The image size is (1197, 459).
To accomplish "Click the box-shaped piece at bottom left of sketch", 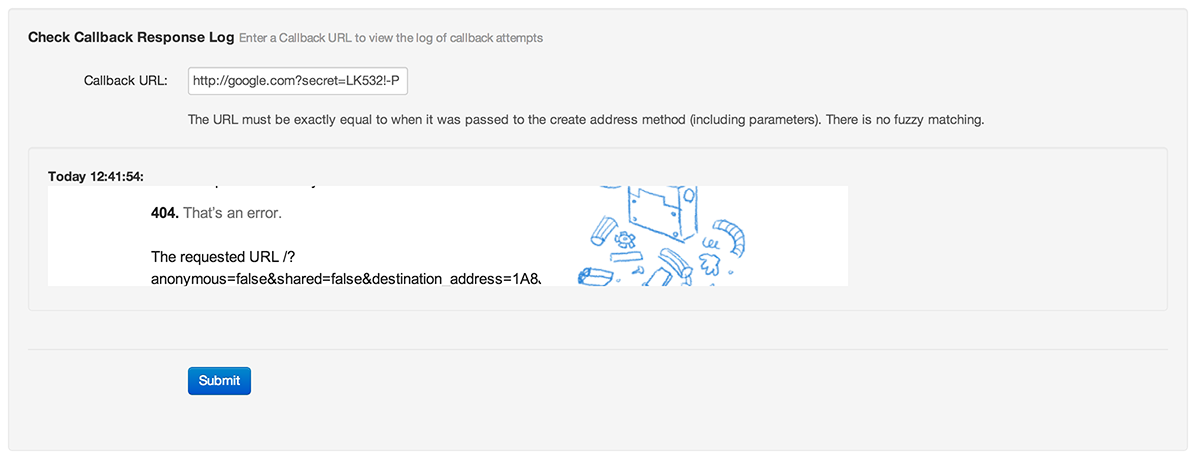I will (x=595, y=276).
